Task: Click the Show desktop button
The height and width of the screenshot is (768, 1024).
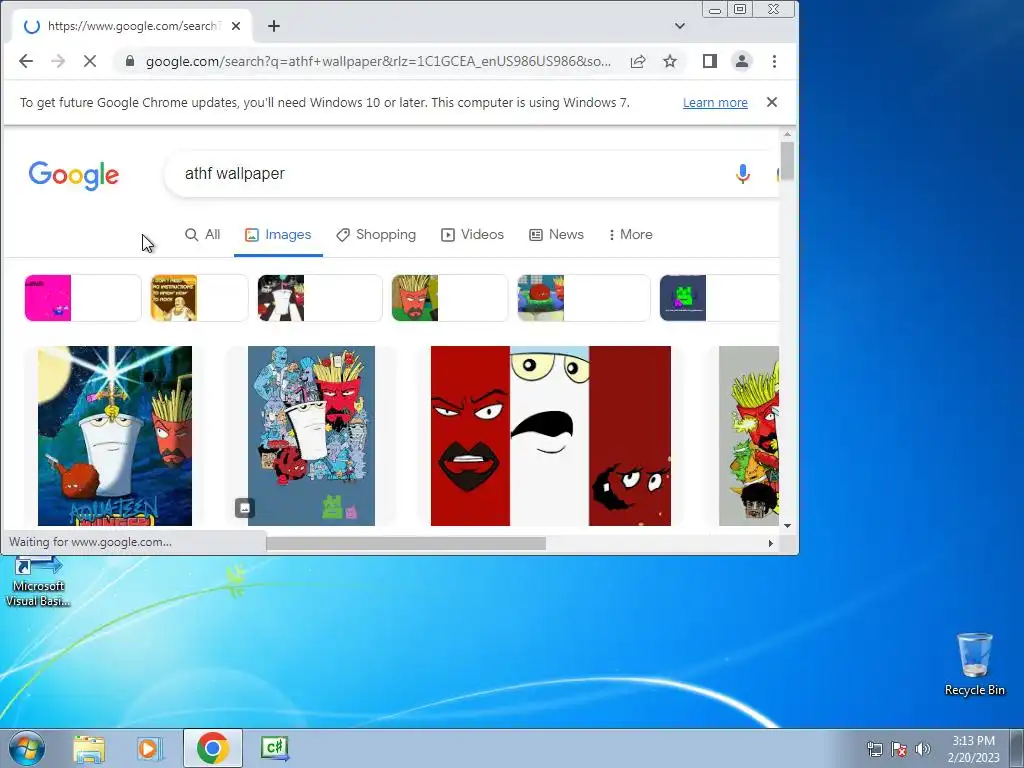Action: (x=1017, y=748)
